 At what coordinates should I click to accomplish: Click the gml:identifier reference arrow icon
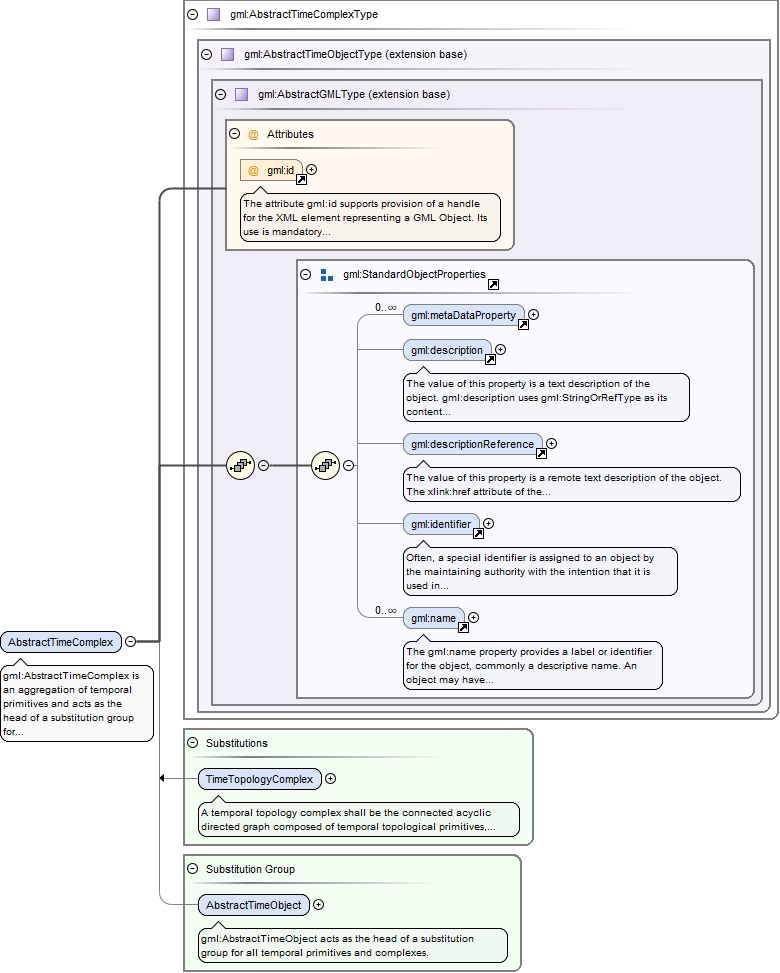click(478, 534)
